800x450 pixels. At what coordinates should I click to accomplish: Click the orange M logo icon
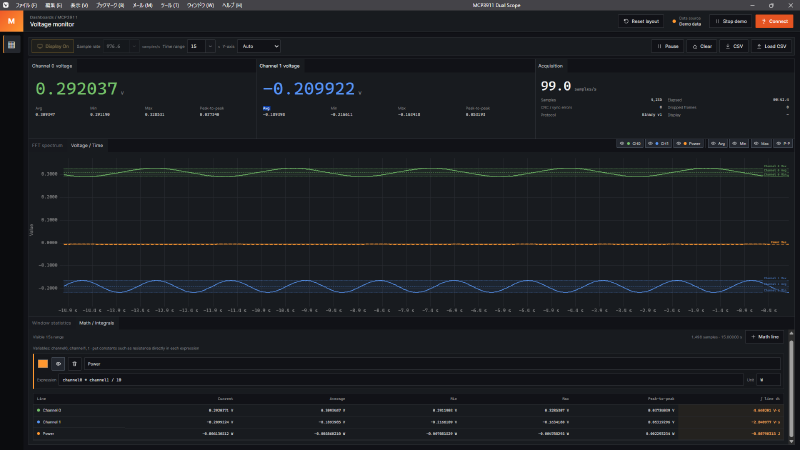11,21
